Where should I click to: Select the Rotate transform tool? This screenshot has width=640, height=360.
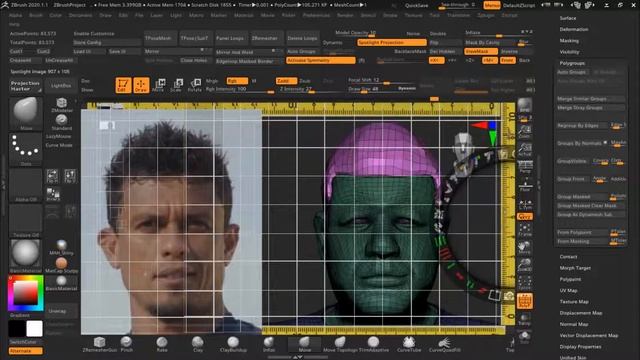click(195, 85)
